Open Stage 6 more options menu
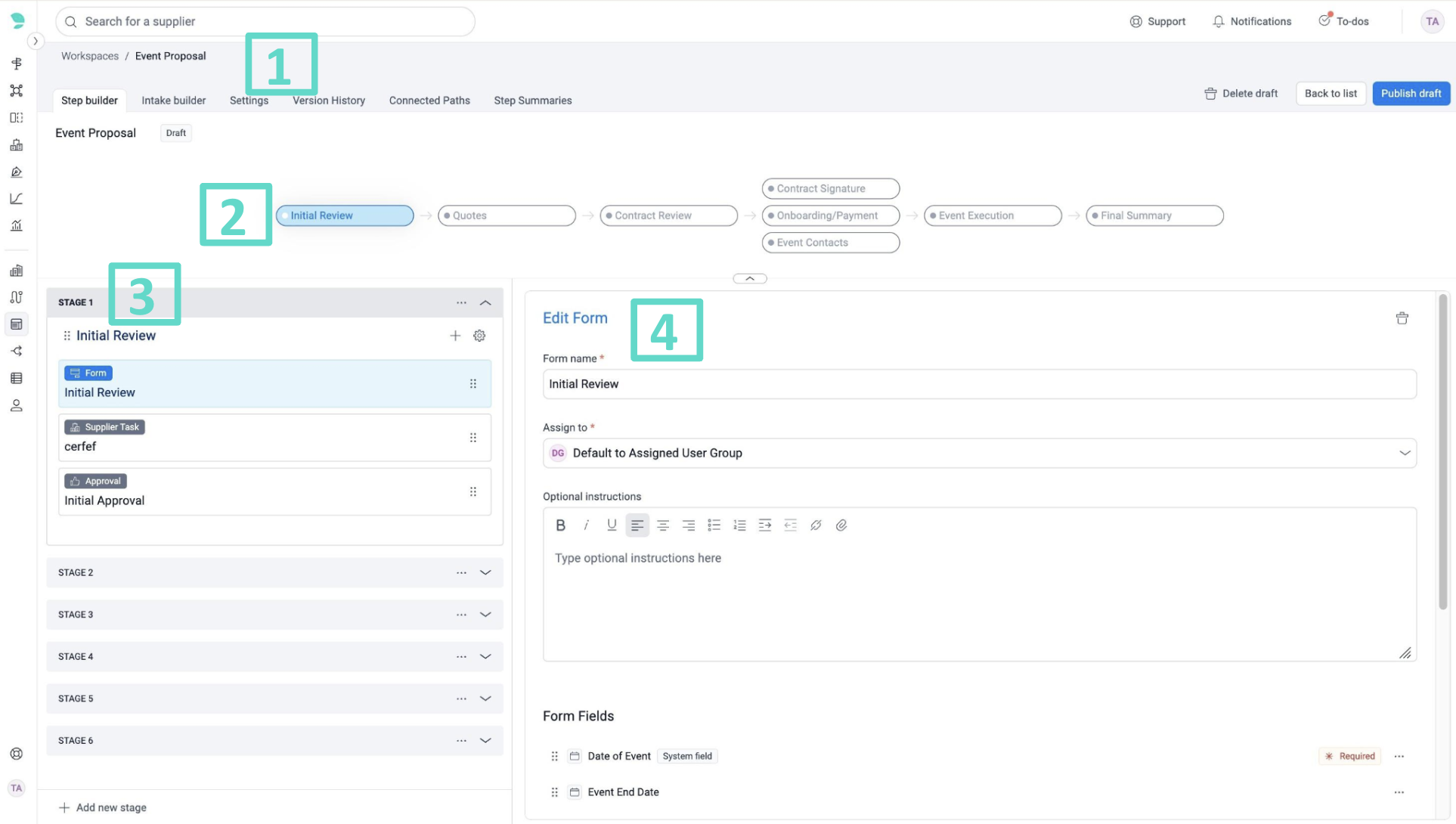 pos(461,741)
